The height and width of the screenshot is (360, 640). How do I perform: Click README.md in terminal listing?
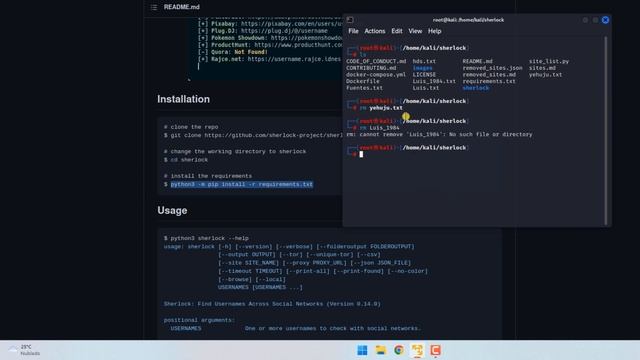(x=477, y=61)
